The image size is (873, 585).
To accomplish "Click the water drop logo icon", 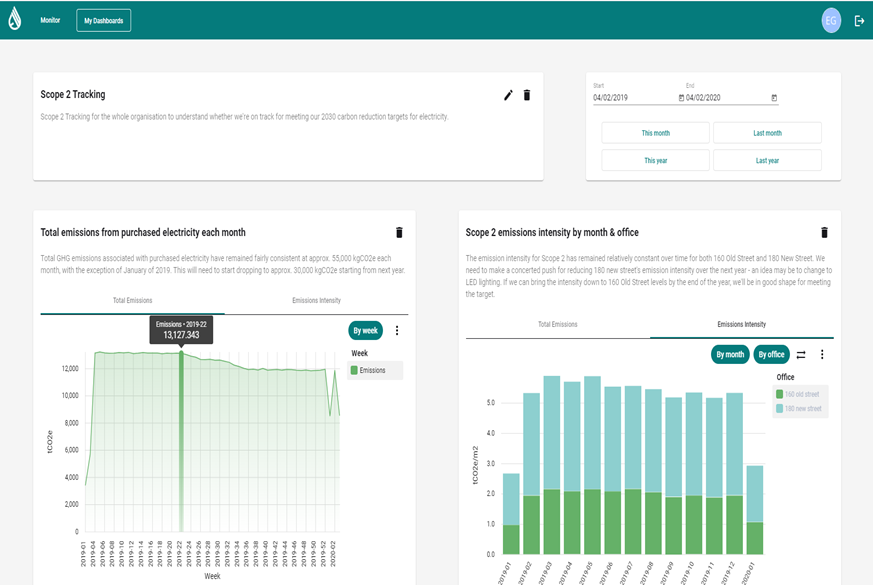I will coord(14,20).
